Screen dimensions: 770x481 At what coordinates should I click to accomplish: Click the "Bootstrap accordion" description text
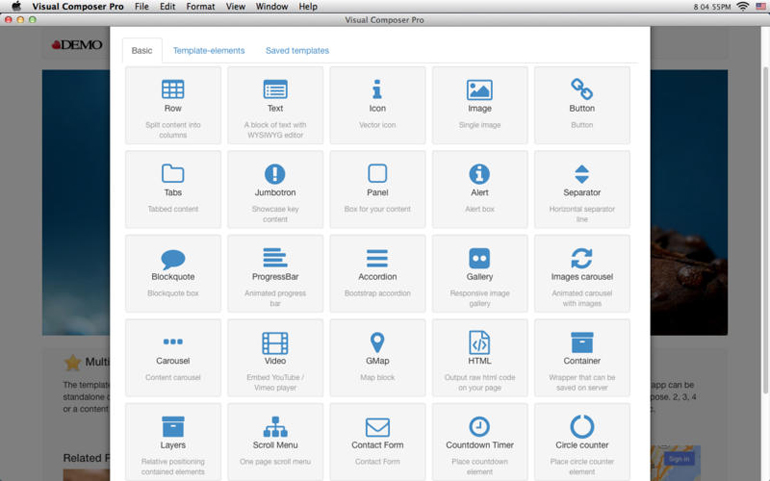click(377, 293)
